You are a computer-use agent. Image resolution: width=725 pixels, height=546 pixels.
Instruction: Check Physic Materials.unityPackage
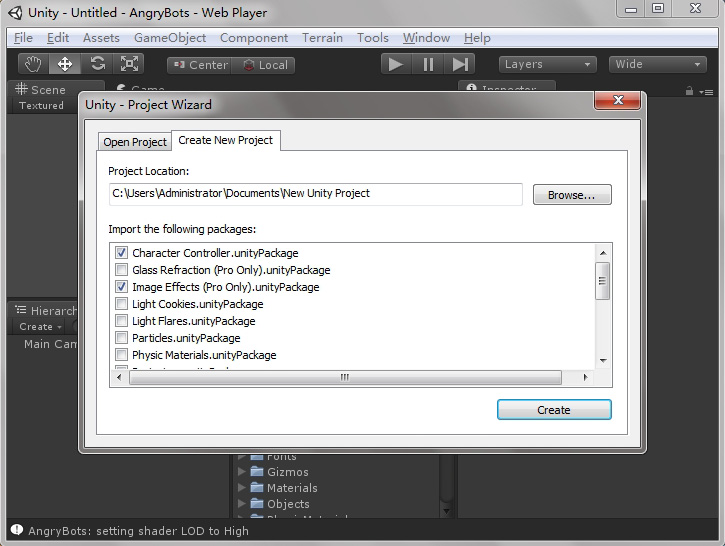point(121,355)
